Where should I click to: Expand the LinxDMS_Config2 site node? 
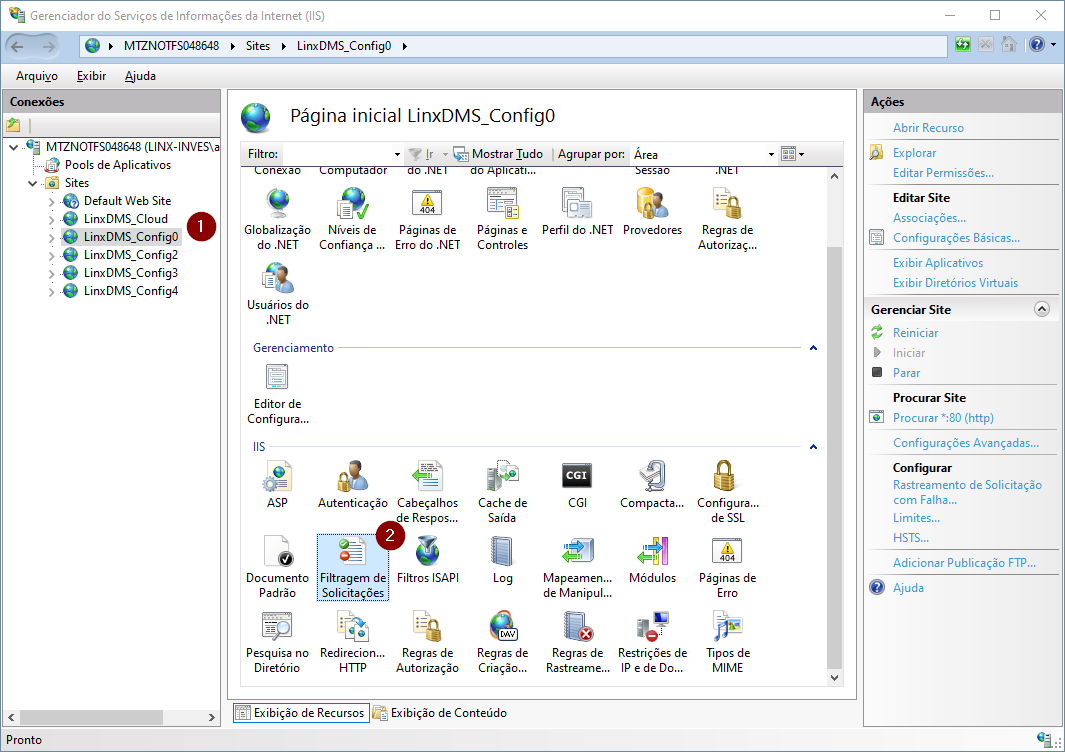(x=52, y=255)
